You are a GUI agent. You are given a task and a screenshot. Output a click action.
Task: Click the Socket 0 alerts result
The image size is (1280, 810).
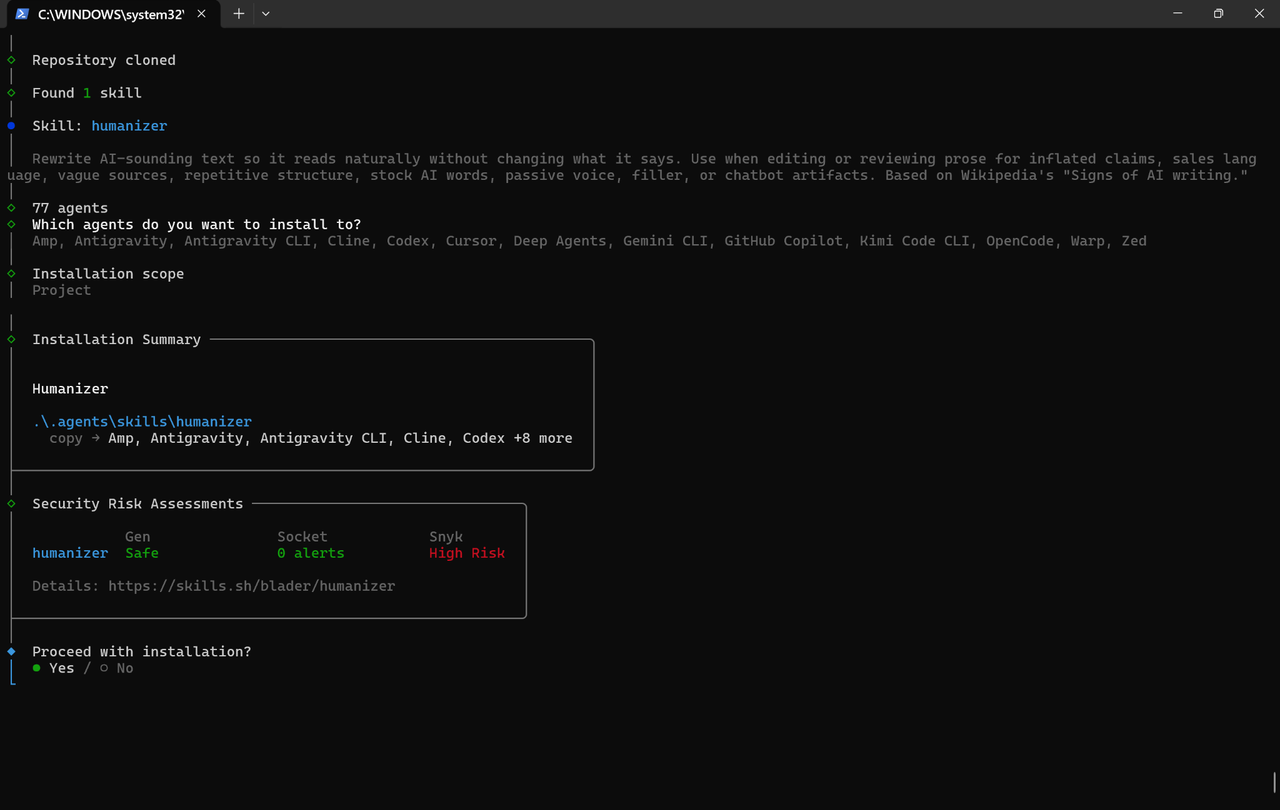[311, 553]
